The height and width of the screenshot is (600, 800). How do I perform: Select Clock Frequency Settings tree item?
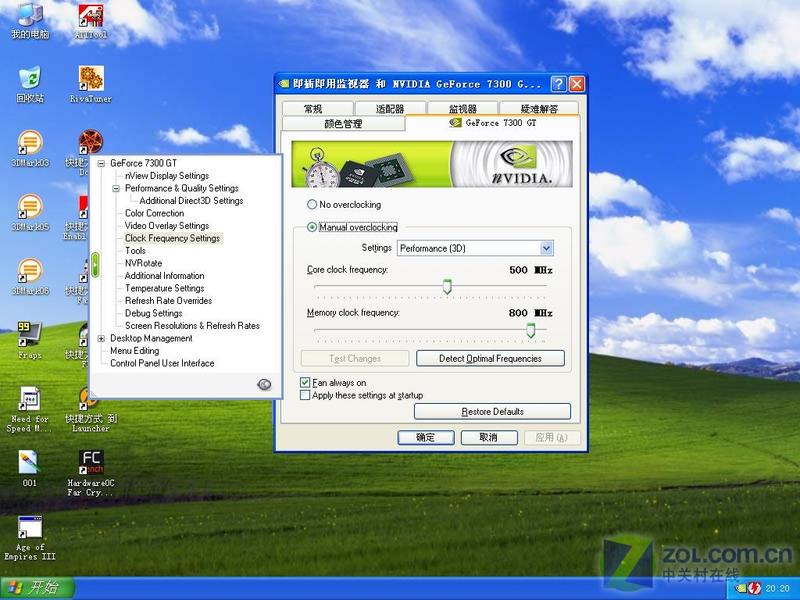(x=172, y=238)
